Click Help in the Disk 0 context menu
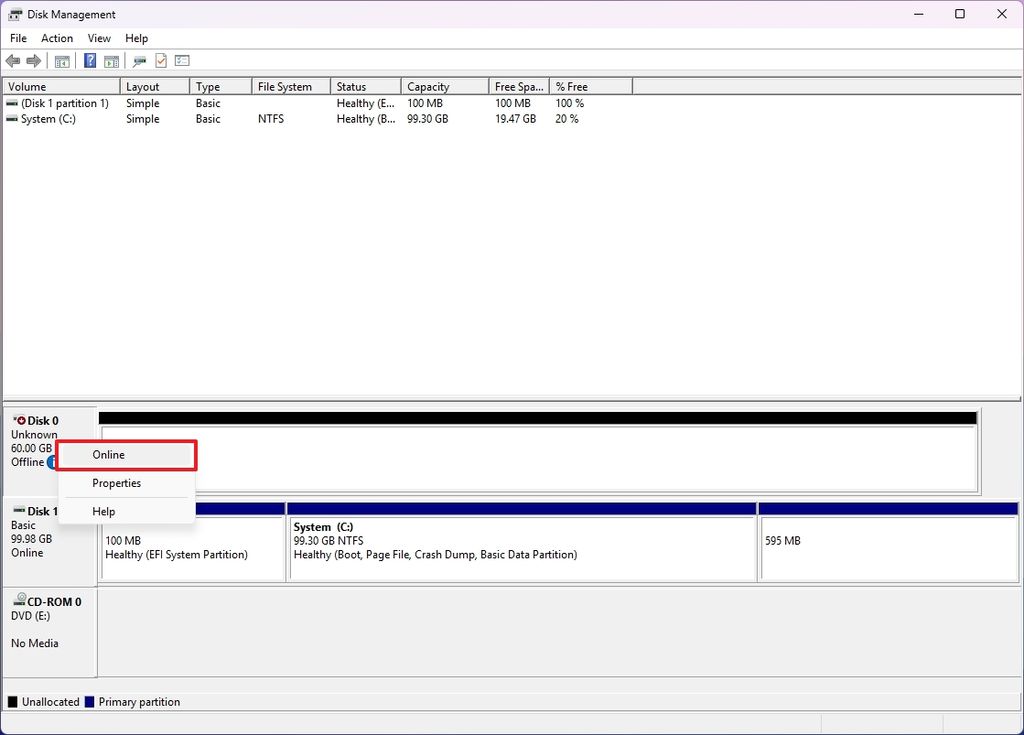 [102, 511]
